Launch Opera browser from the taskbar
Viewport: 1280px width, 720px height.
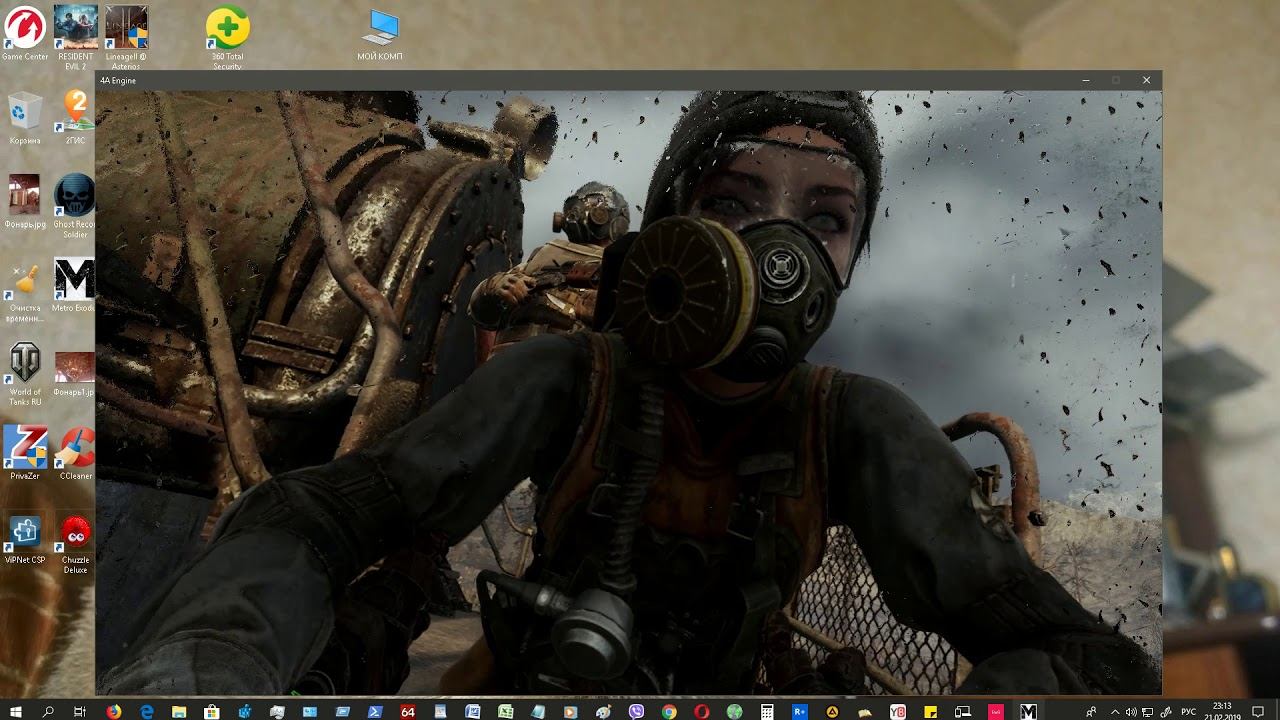point(702,711)
